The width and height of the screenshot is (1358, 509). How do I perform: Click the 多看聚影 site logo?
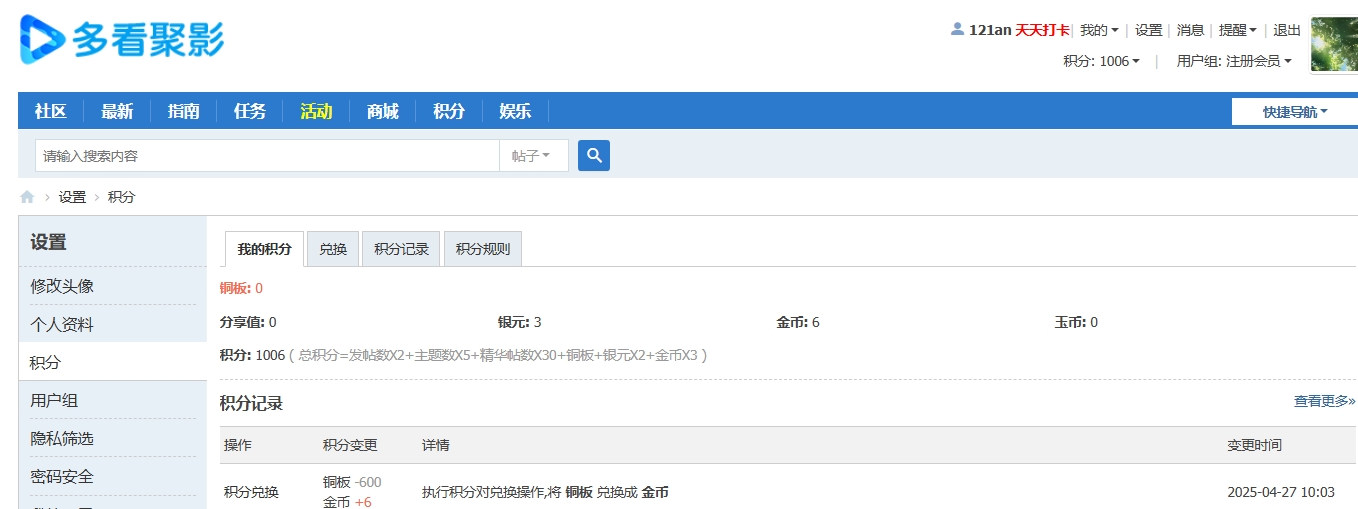121,40
